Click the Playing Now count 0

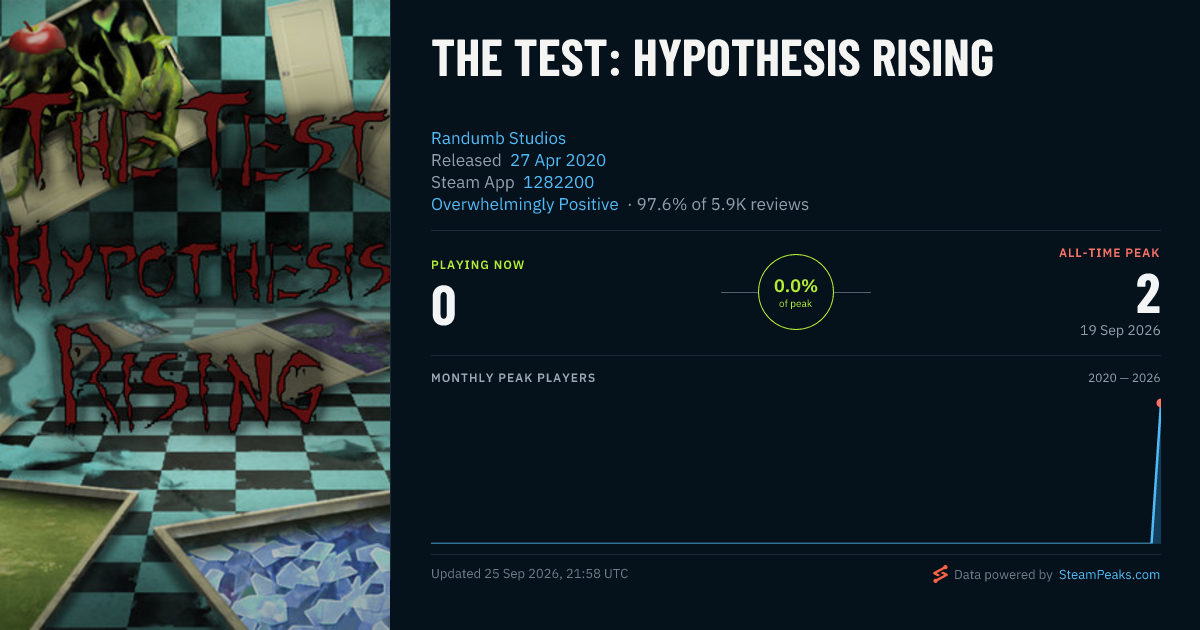coord(444,306)
